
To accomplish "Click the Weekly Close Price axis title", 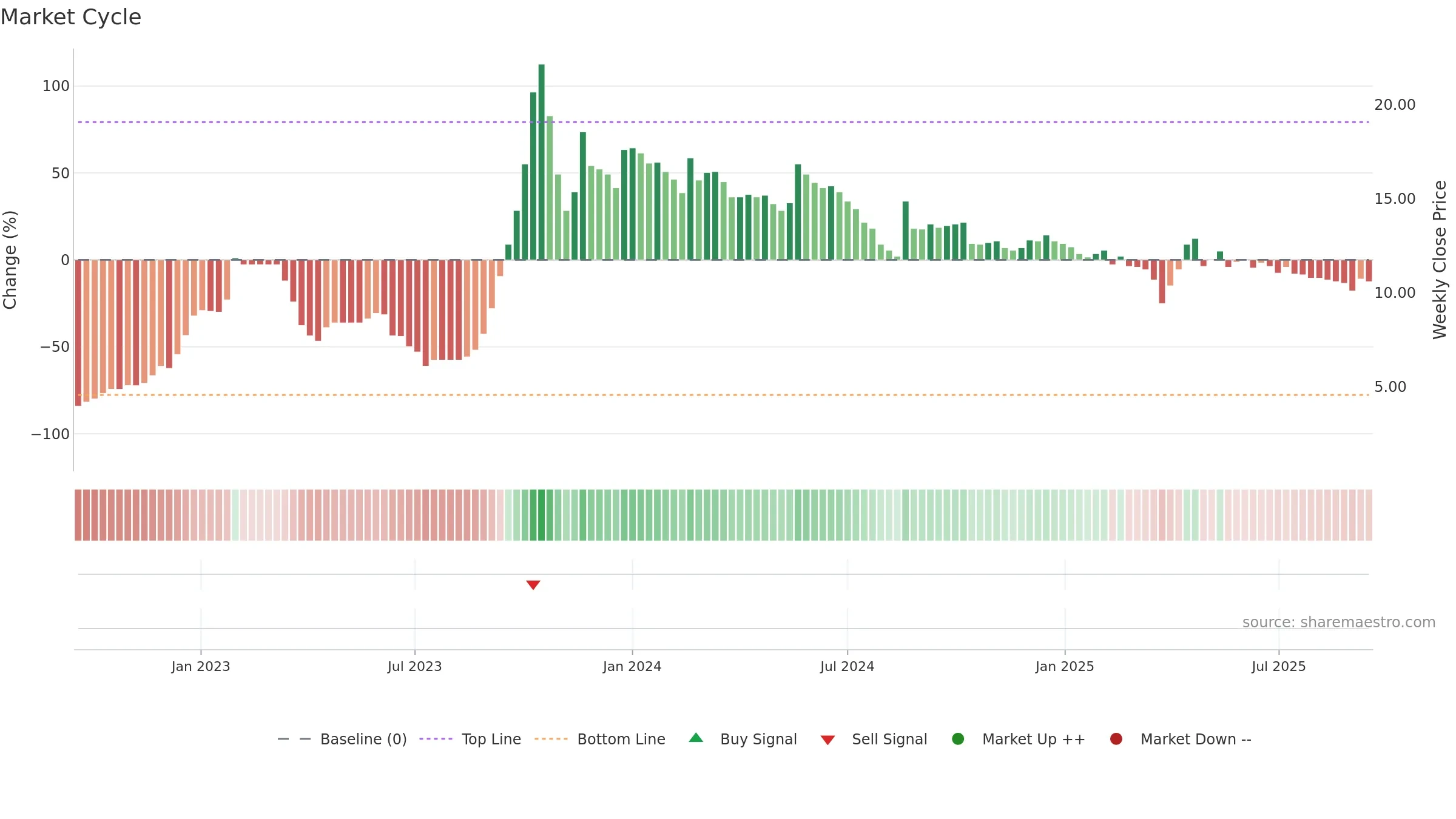I will [1440, 260].
